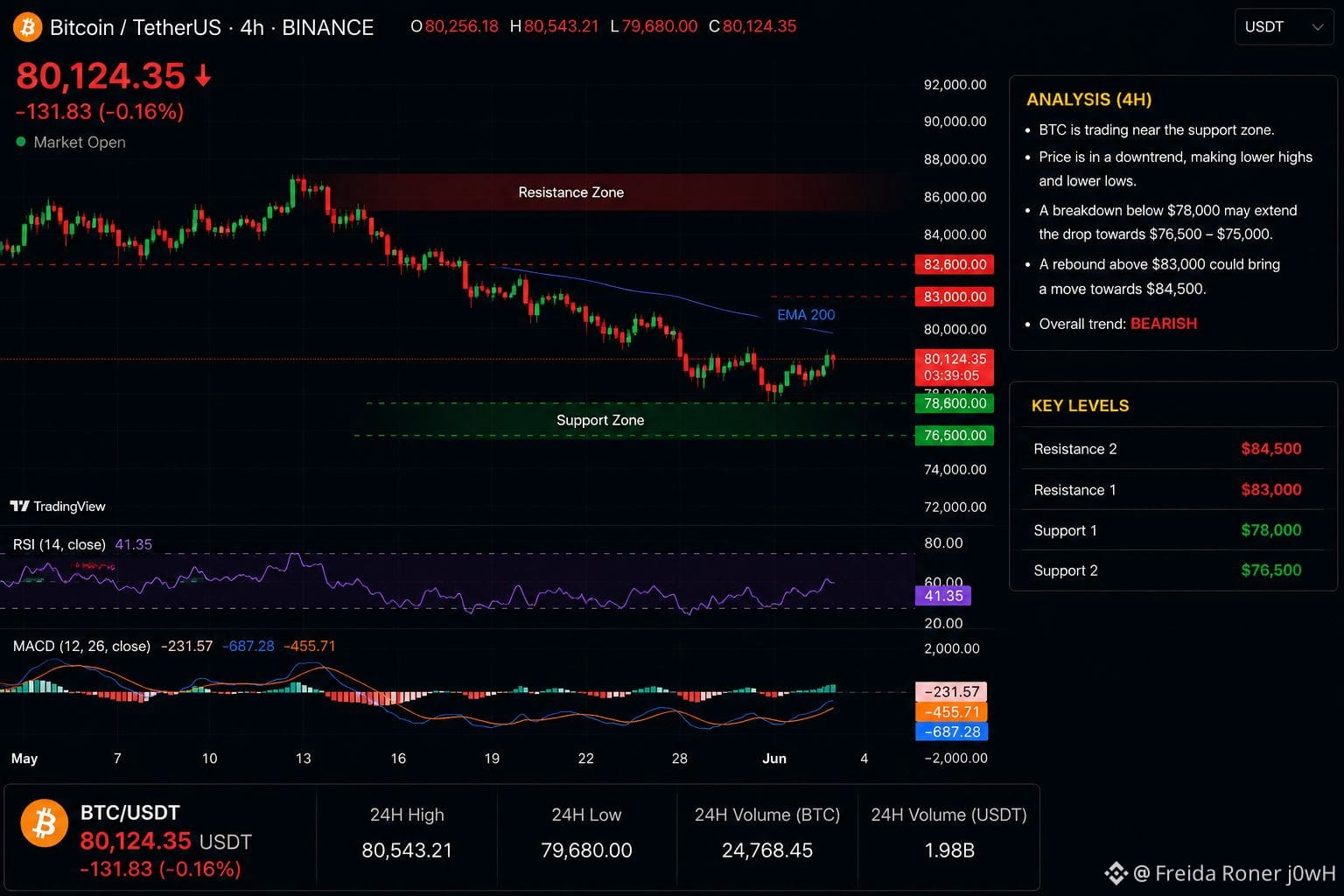
Task: Select the red 82,600.00 price axis tag
Action: click(955, 264)
